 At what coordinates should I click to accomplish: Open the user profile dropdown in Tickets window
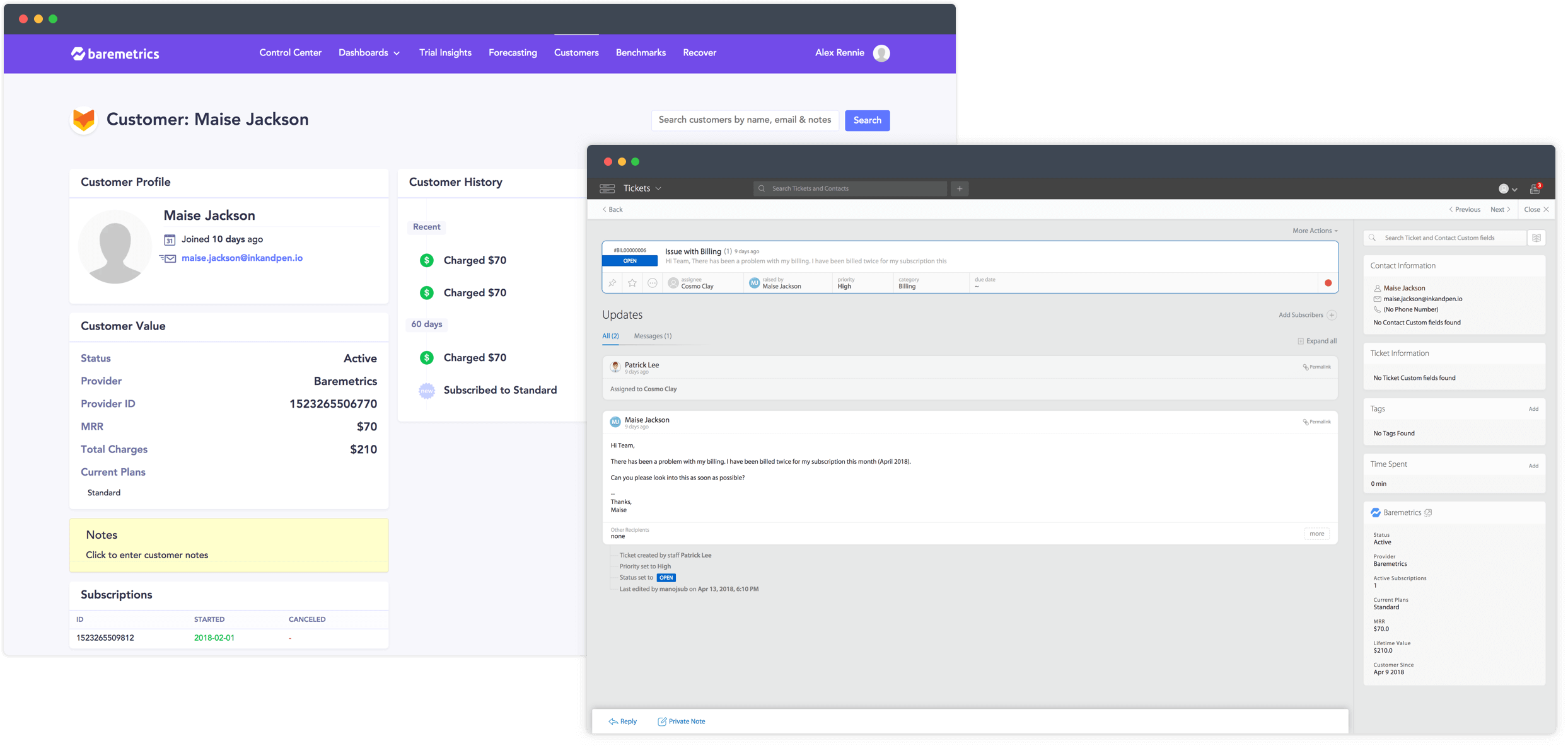click(1507, 189)
